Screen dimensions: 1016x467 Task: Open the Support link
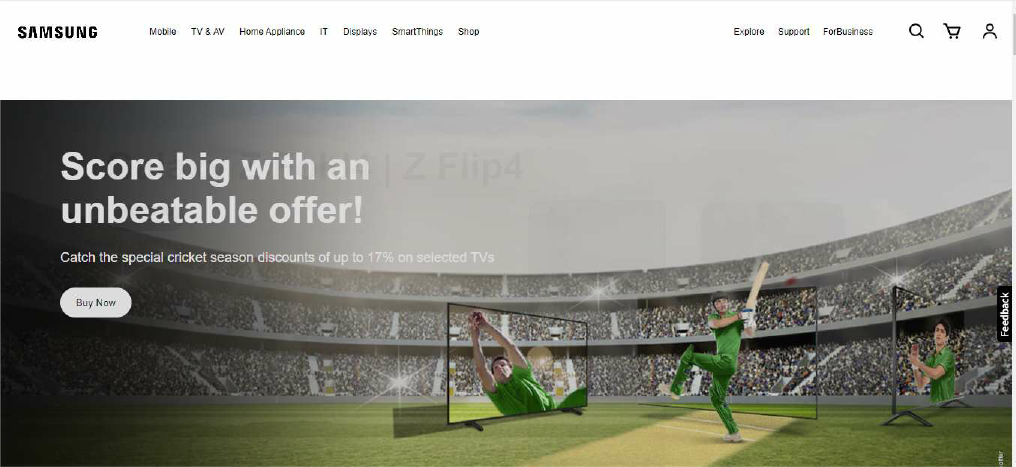pos(794,32)
